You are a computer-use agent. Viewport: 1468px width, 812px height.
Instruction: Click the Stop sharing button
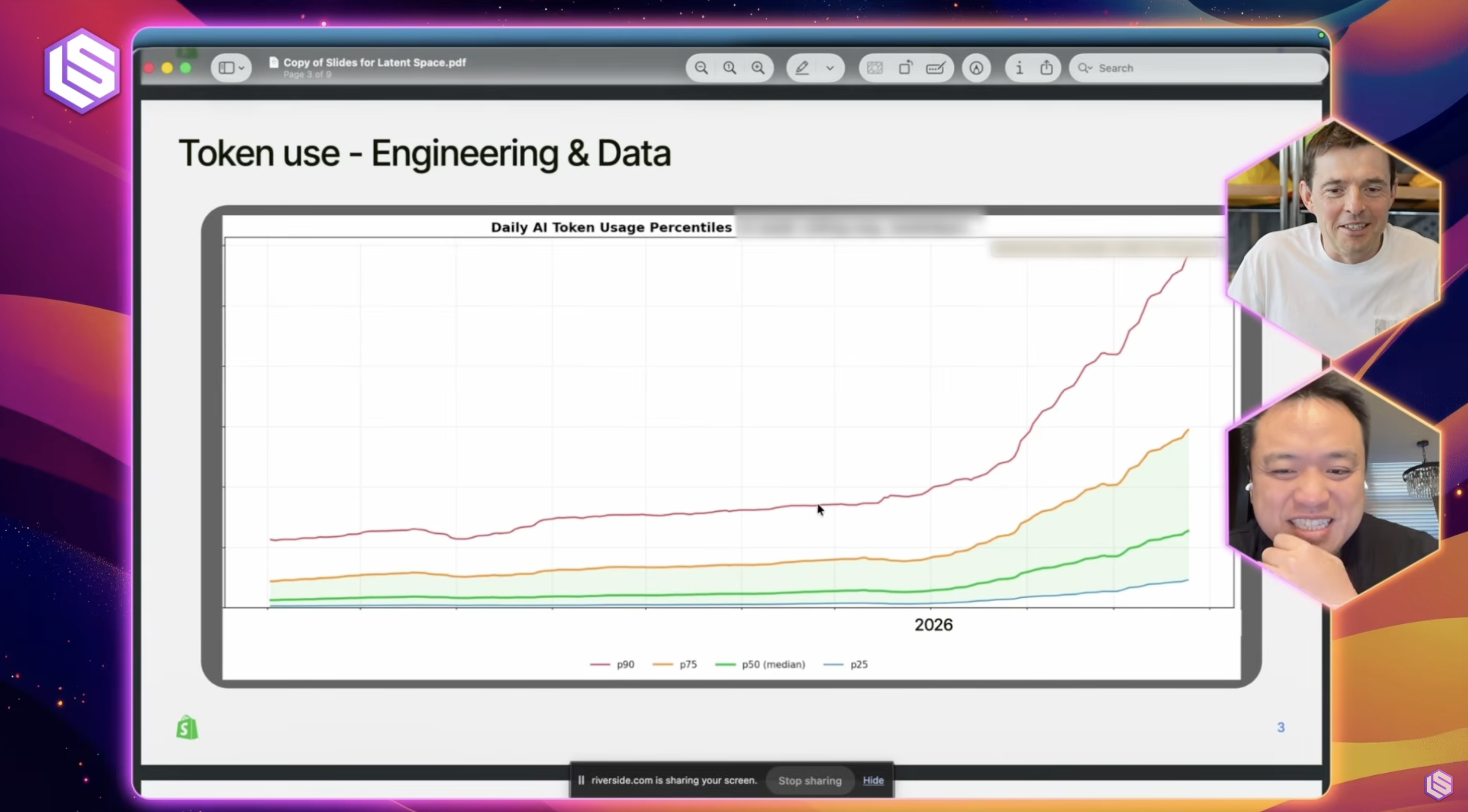809,781
